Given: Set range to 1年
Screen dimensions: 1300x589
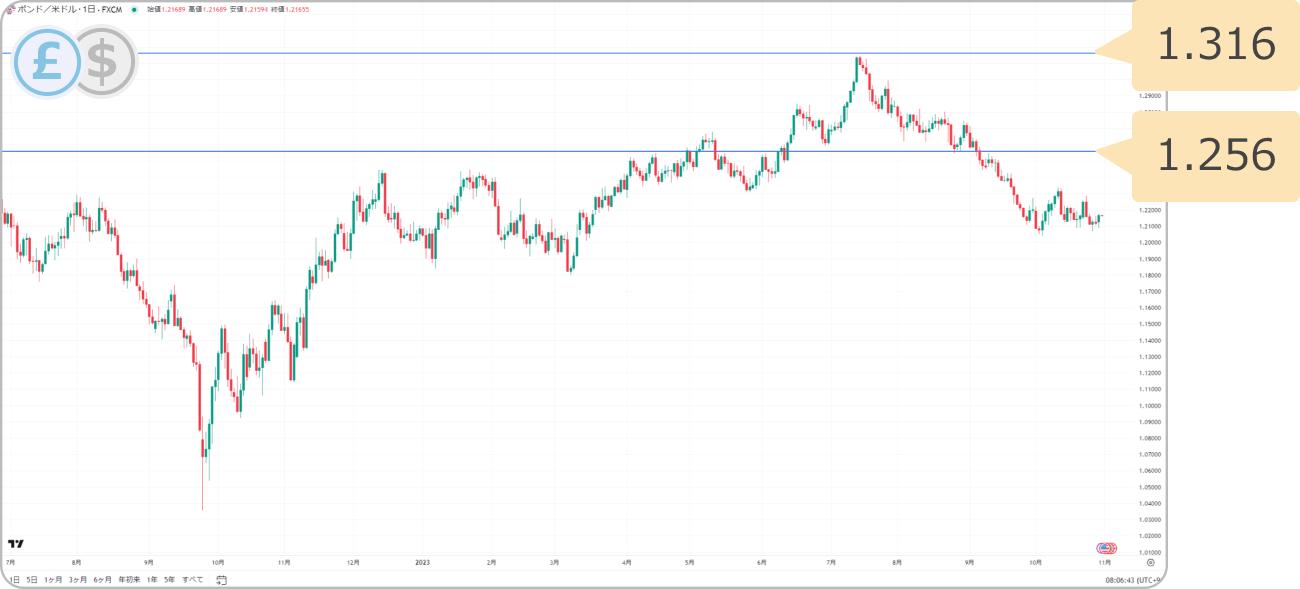Looking at the screenshot, I should click(x=152, y=580).
